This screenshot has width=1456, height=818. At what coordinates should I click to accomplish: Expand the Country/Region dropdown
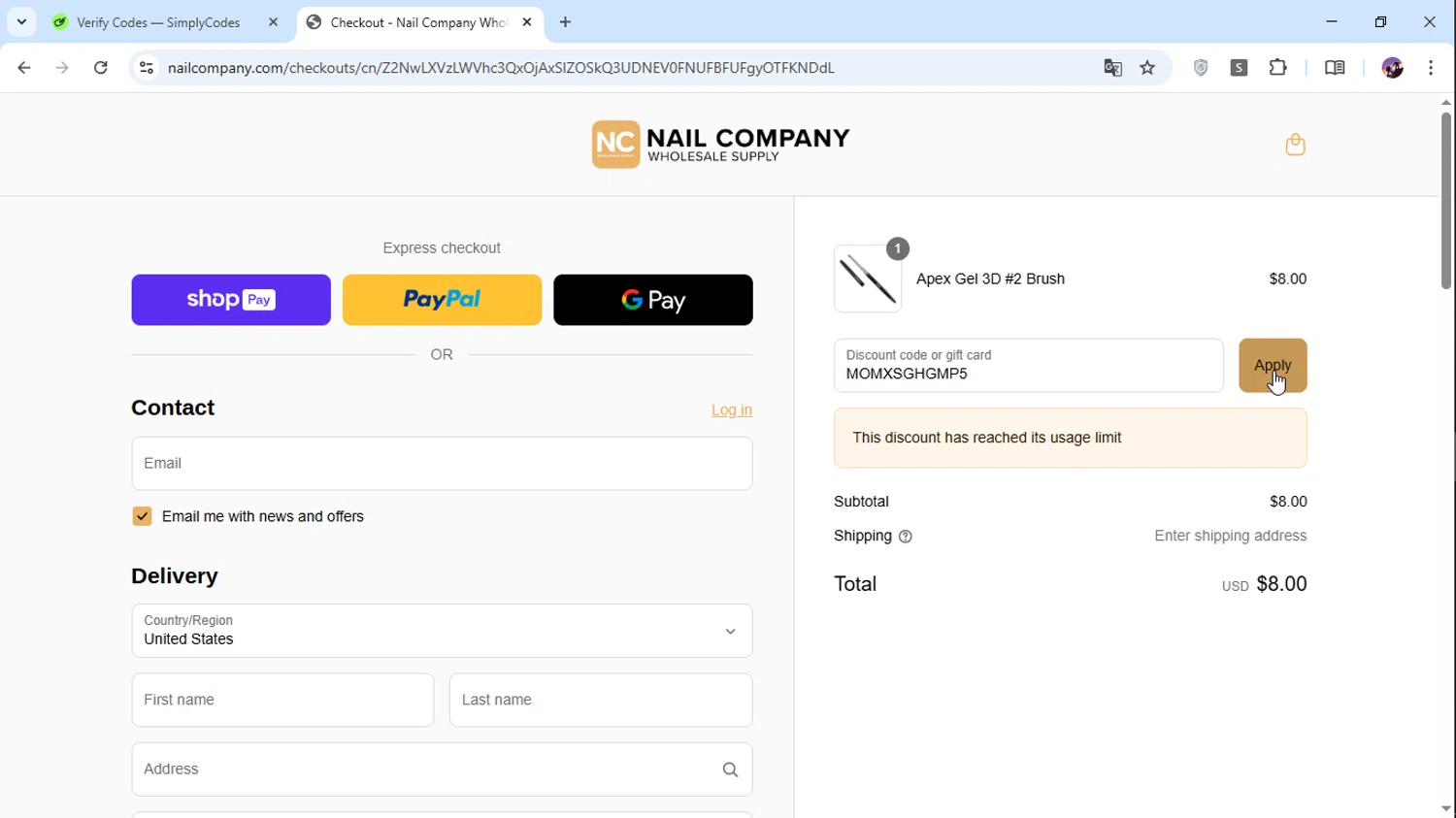point(442,631)
